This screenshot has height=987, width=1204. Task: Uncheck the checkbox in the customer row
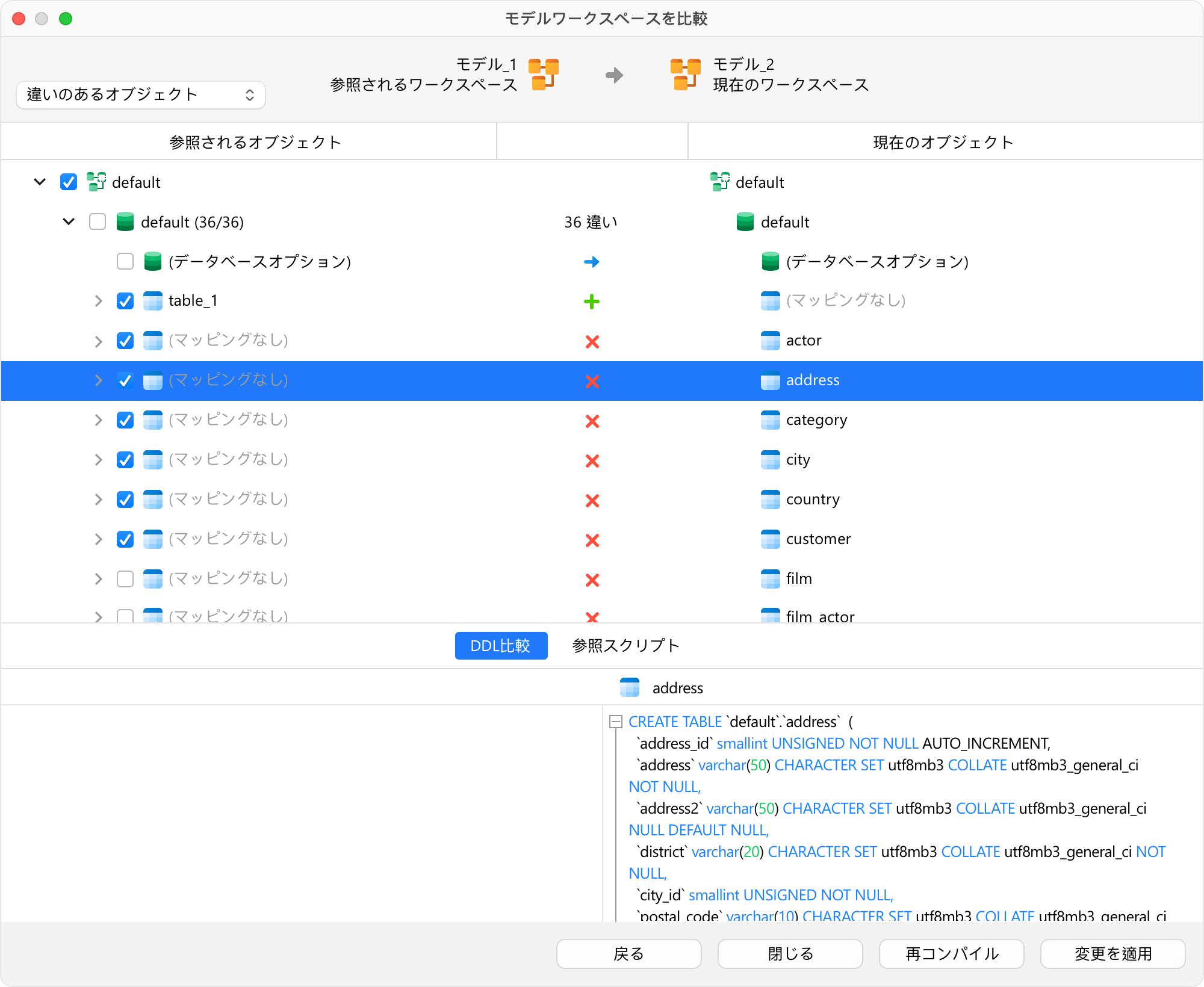point(125,539)
